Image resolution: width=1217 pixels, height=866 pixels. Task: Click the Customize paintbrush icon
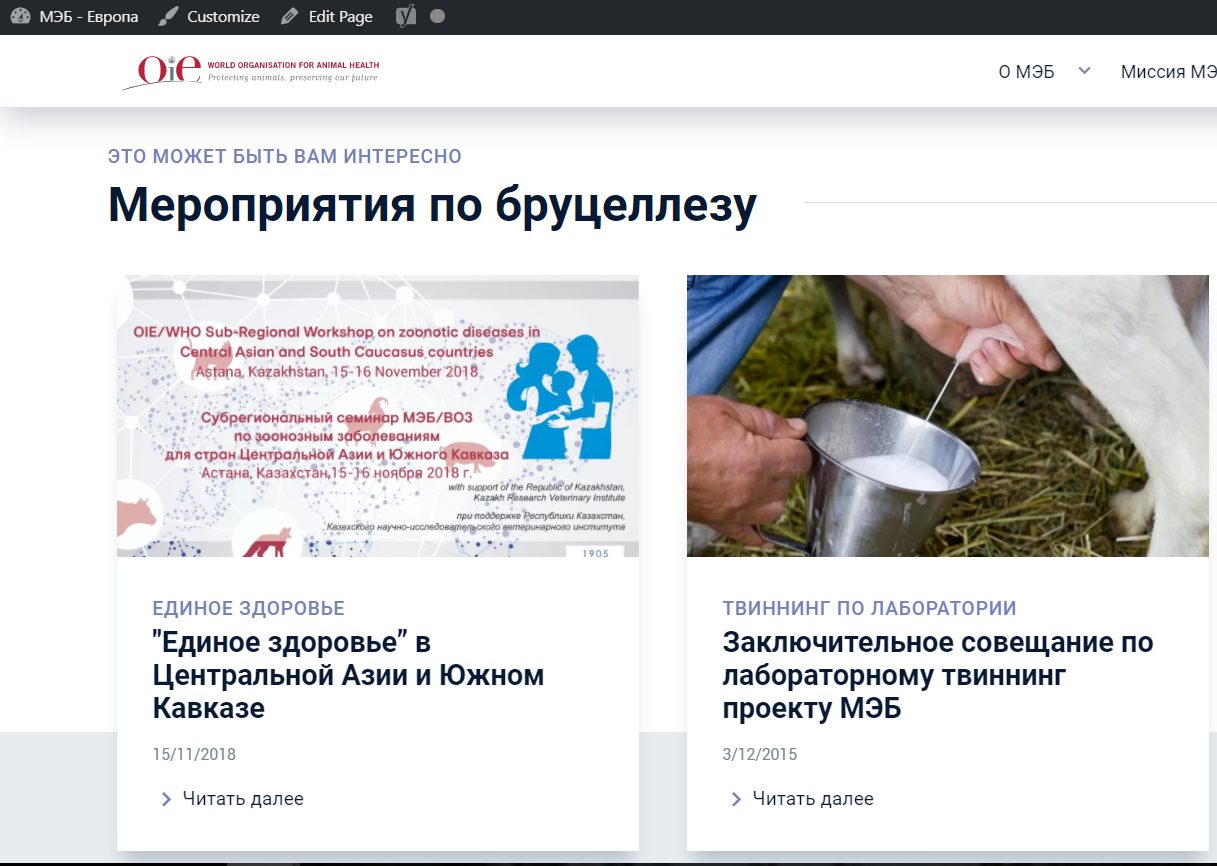(x=169, y=17)
